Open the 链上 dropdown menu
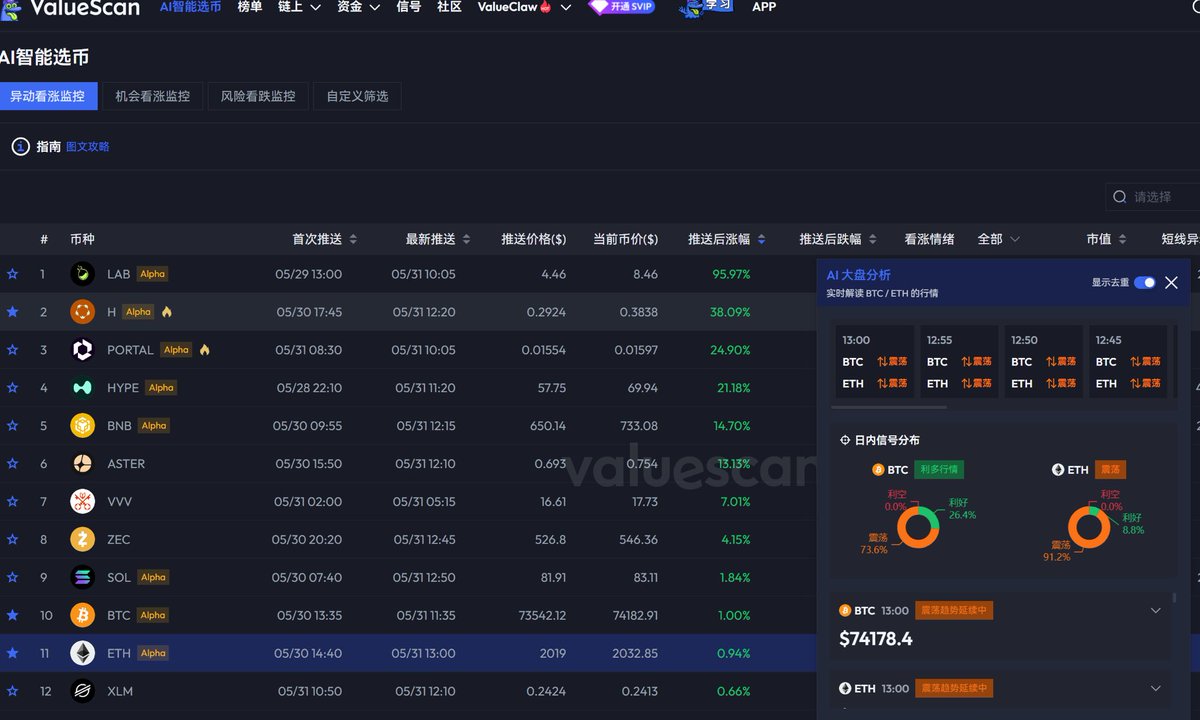Image resolution: width=1200 pixels, height=720 pixels. (299, 7)
